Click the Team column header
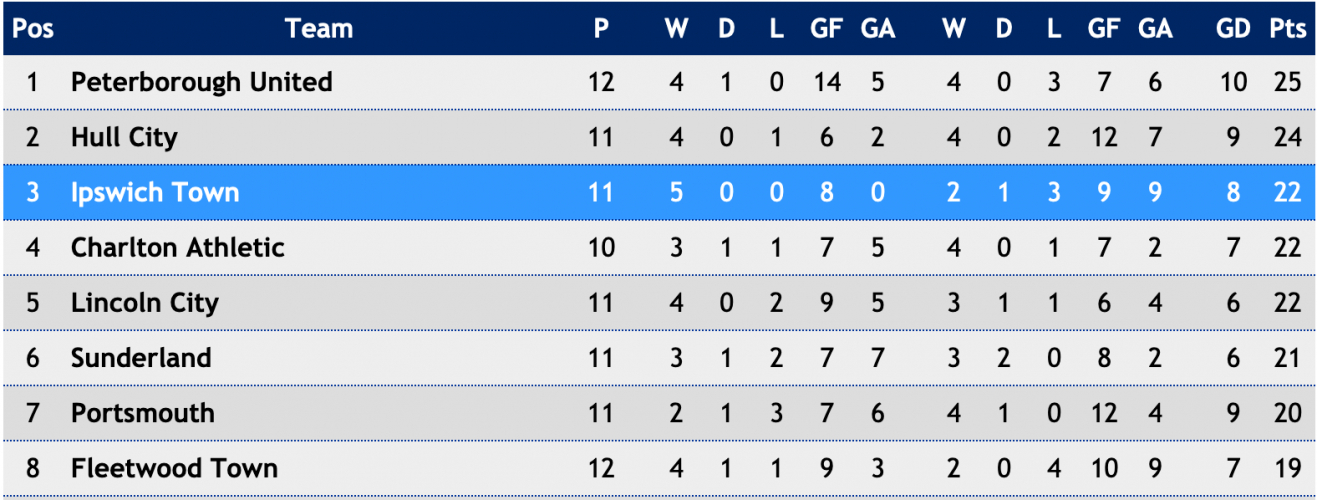This screenshot has height=500, width=1317. (x=318, y=29)
